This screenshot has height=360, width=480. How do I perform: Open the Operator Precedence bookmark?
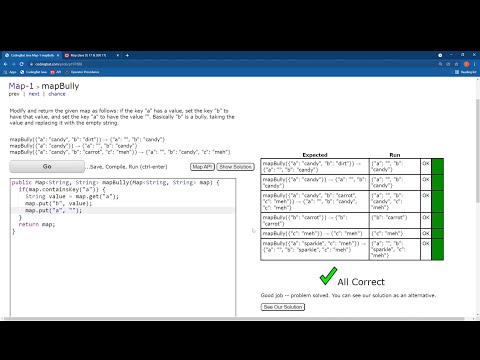pyautogui.click(x=82, y=72)
